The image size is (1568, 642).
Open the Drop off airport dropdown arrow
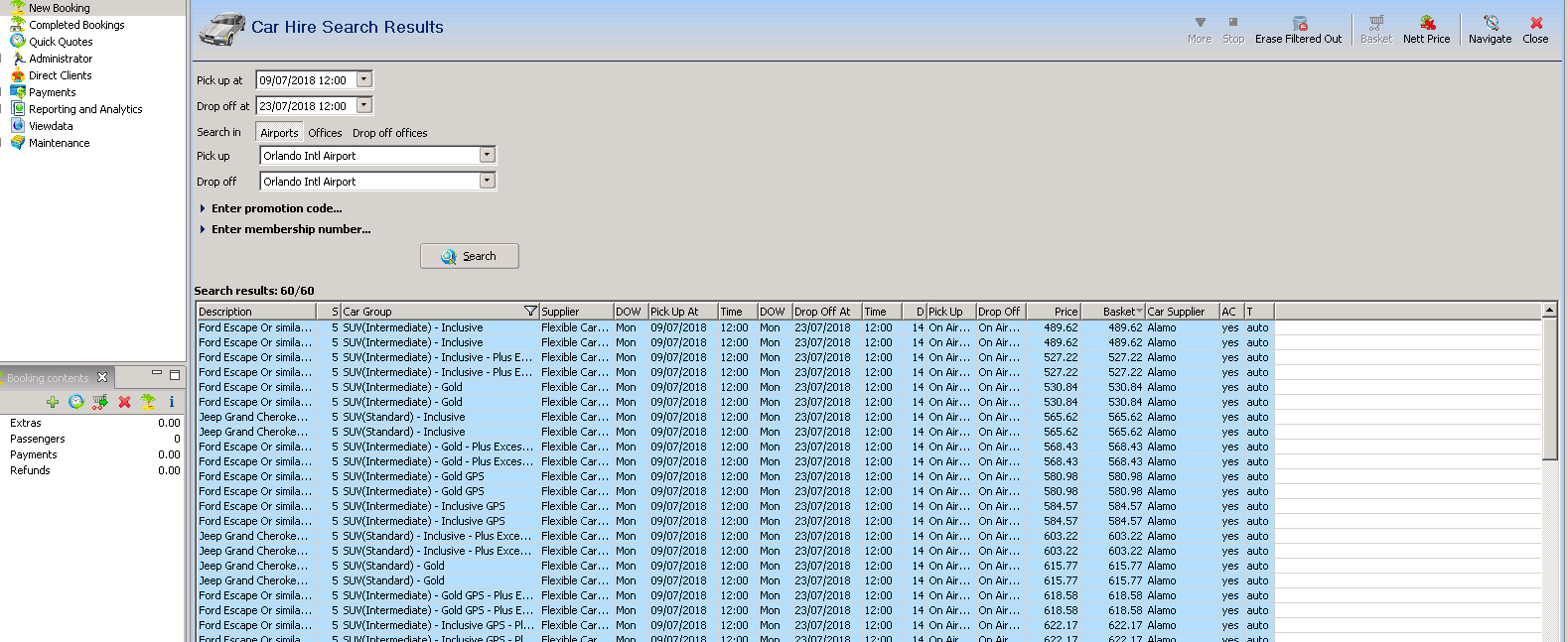click(x=487, y=181)
